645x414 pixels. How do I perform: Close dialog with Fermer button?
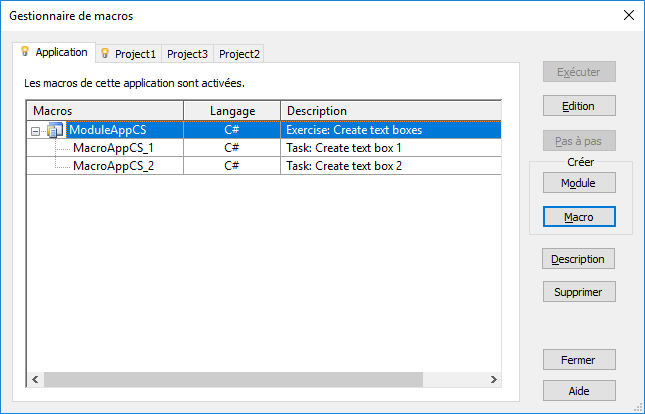point(578,360)
